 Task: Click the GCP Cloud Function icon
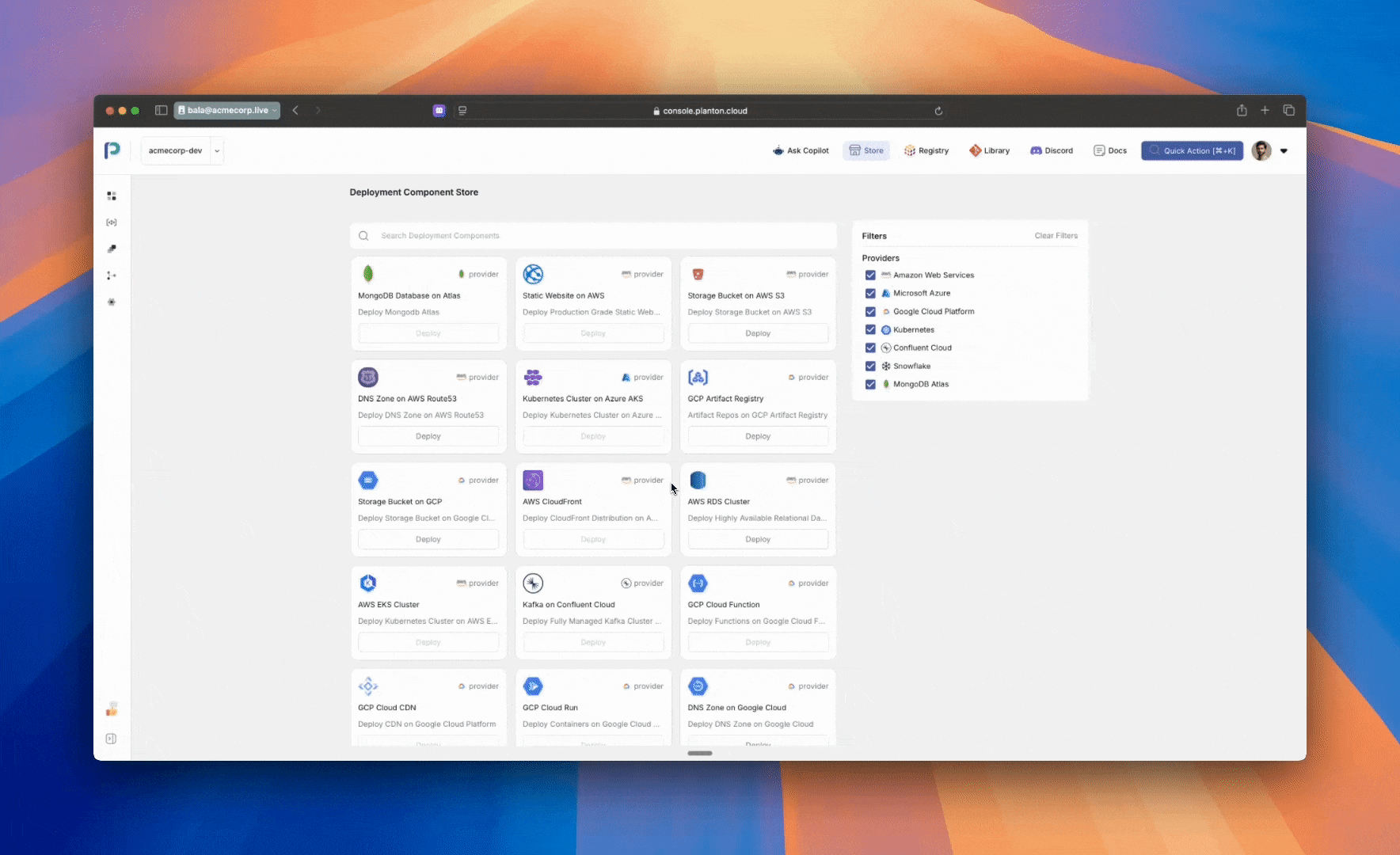(698, 583)
